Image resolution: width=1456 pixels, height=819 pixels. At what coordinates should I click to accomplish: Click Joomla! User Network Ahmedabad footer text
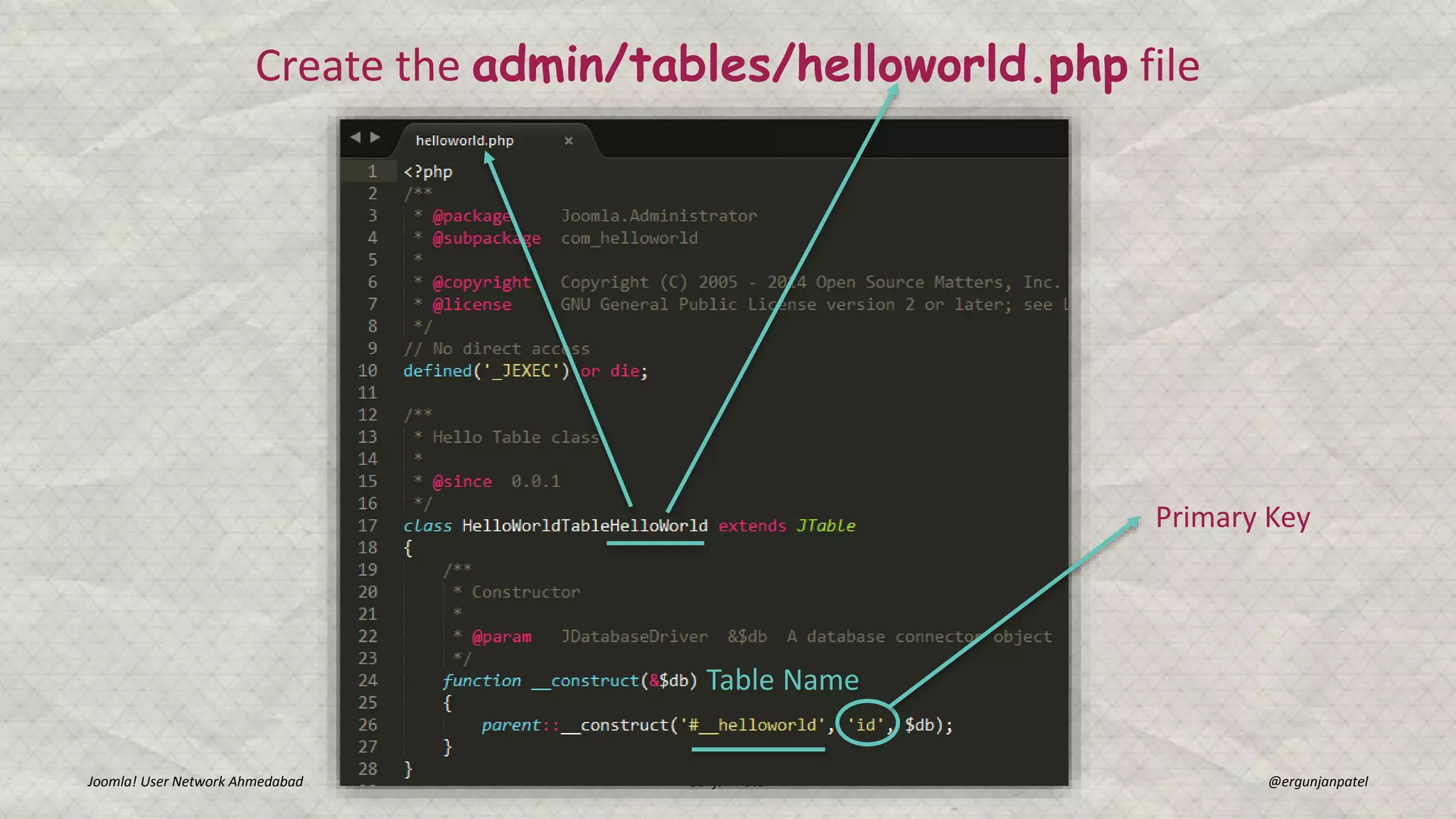195,781
